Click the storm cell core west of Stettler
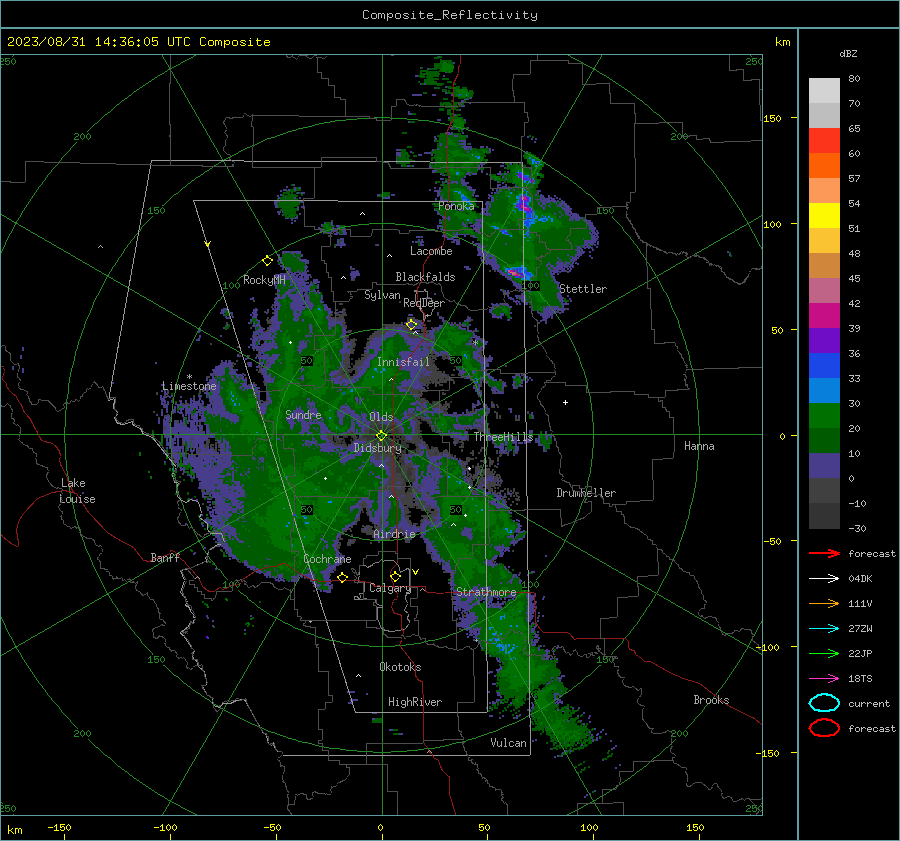Viewport: 900px width, 841px height. (x=515, y=272)
